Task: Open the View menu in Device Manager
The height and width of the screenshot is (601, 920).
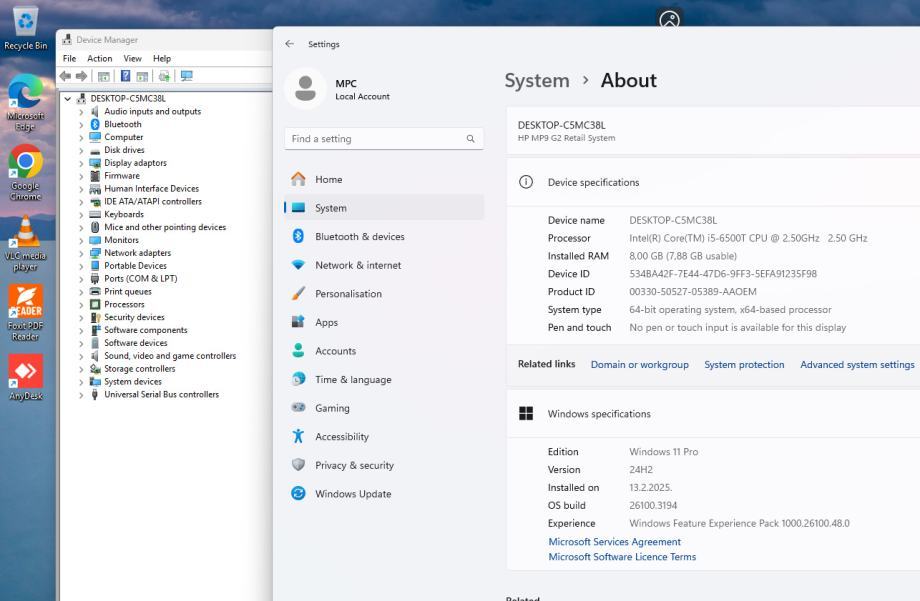Action: [x=132, y=59]
